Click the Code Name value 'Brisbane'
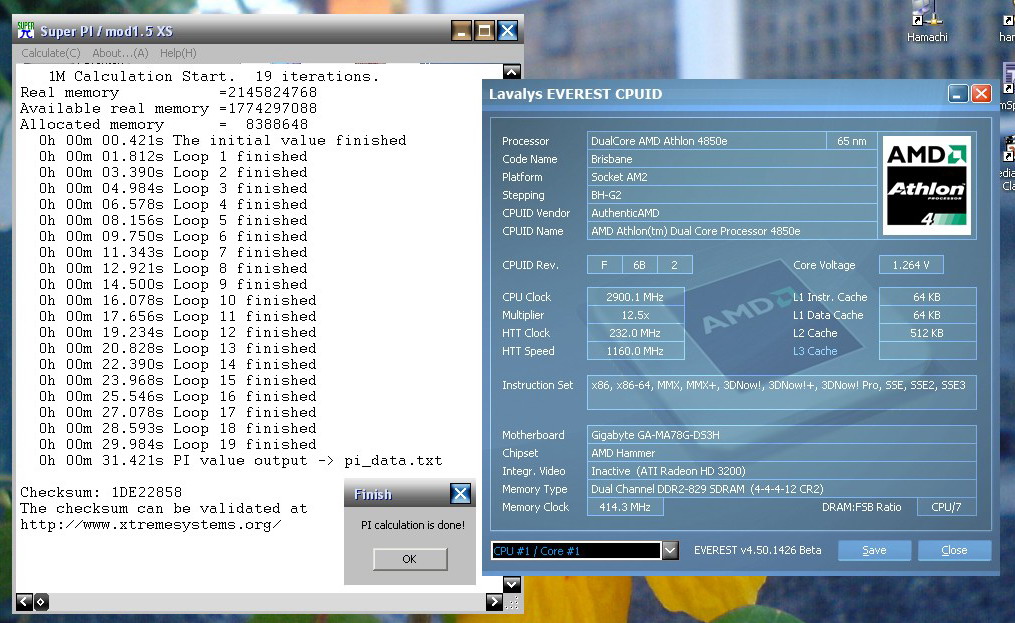The width and height of the screenshot is (1015, 623). click(x=731, y=159)
